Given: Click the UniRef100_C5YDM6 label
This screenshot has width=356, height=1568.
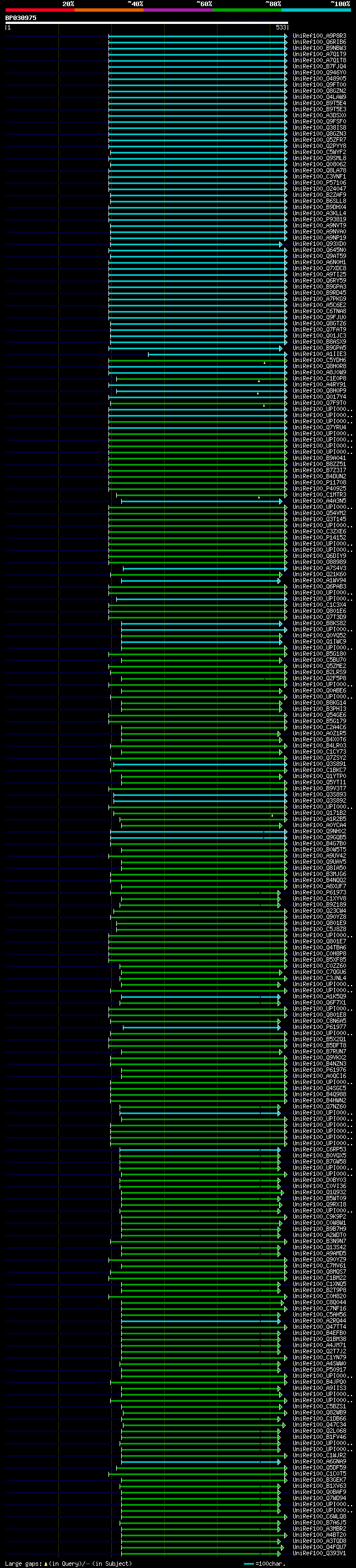Looking at the screenshot, I should 319,360.
